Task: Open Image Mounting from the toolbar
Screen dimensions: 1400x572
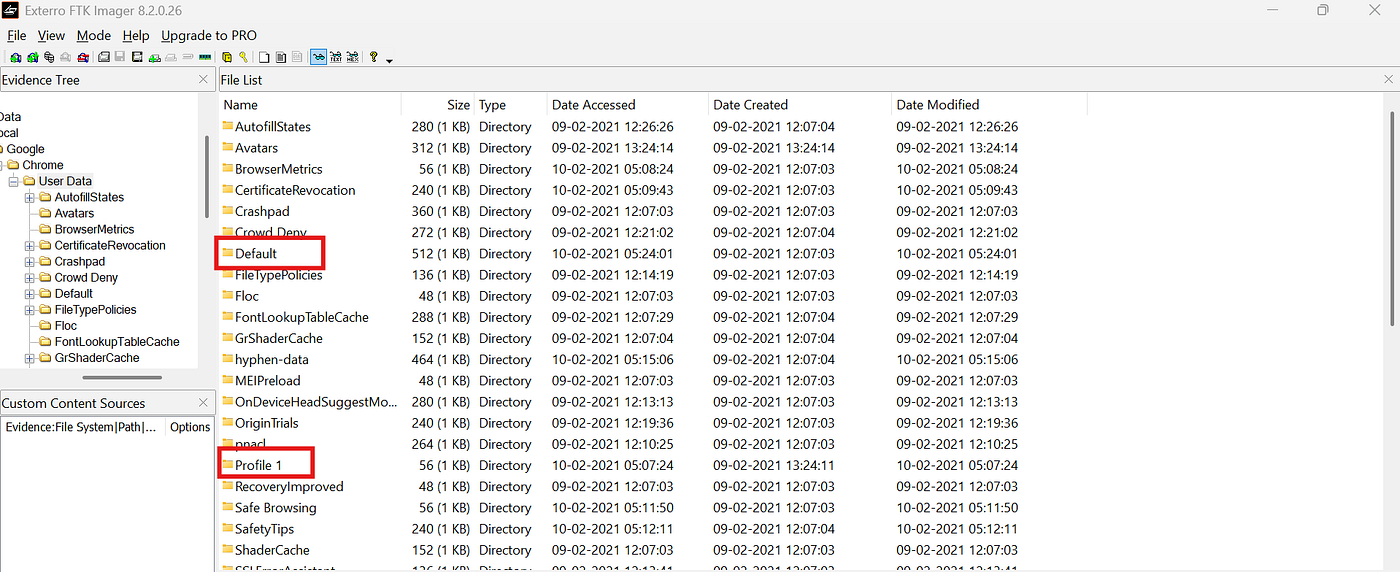Action: tap(49, 57)
